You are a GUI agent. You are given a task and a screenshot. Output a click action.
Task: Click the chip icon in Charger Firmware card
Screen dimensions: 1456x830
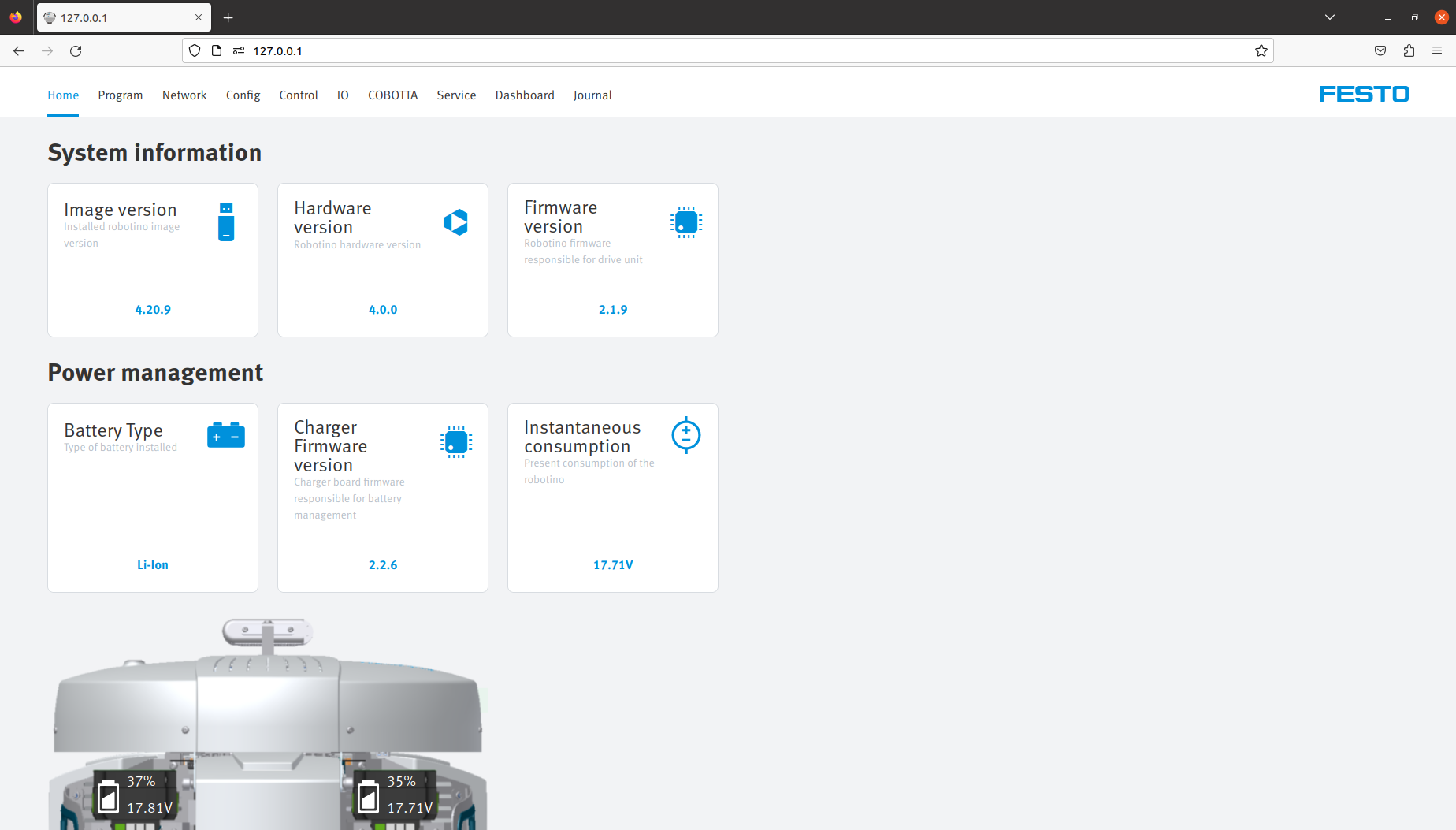point(455,442)
